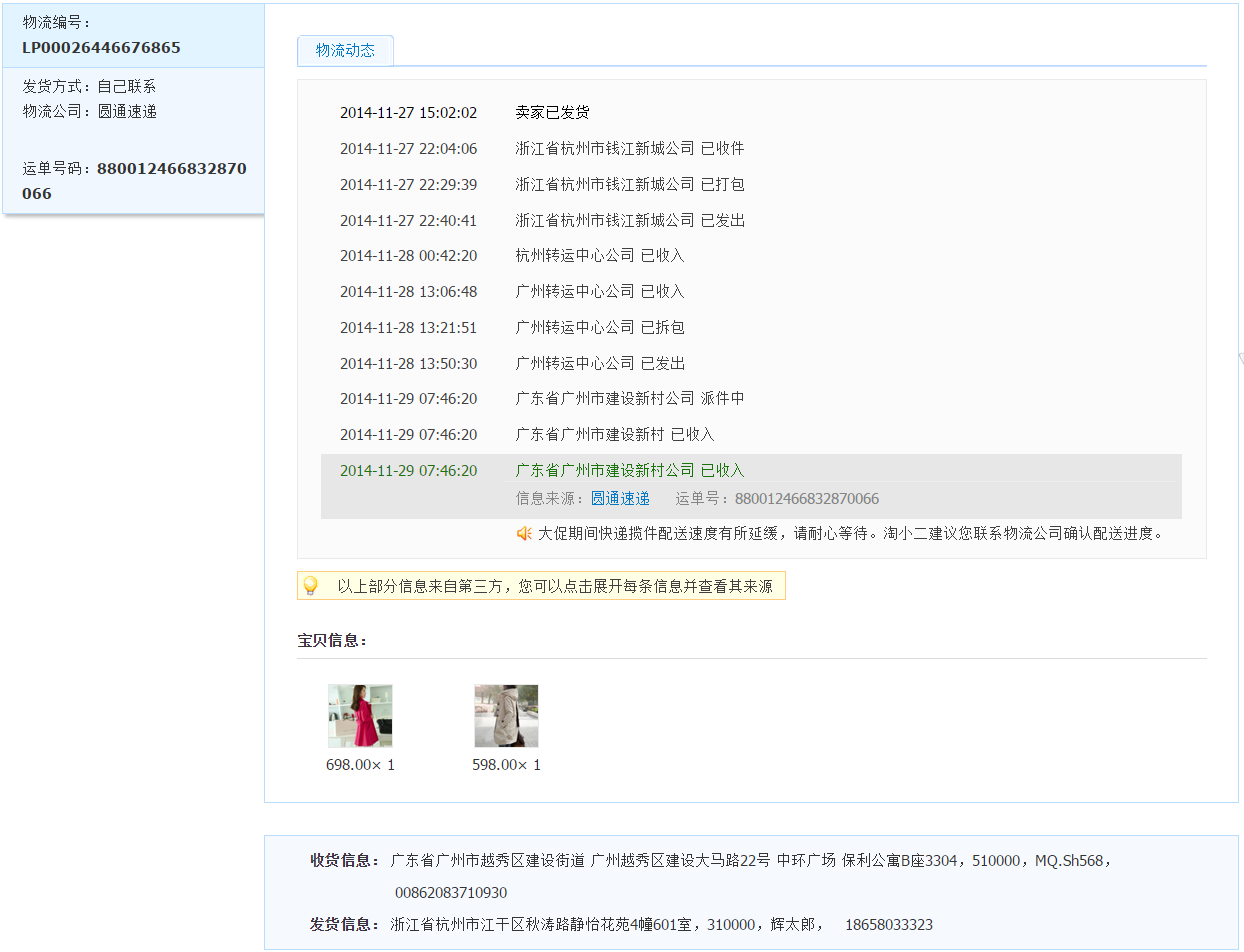Click the yellow light bulb tip icon
1244x952 pixels.
click(x=311, y=586)
